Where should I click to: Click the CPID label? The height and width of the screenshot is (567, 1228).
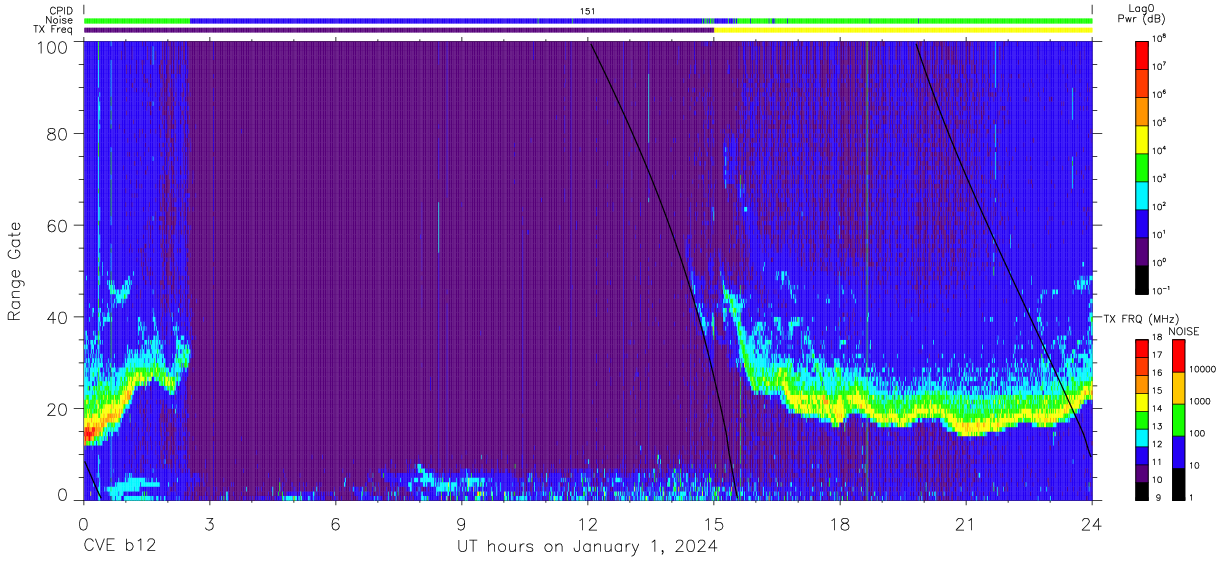(x=62, y=11)
